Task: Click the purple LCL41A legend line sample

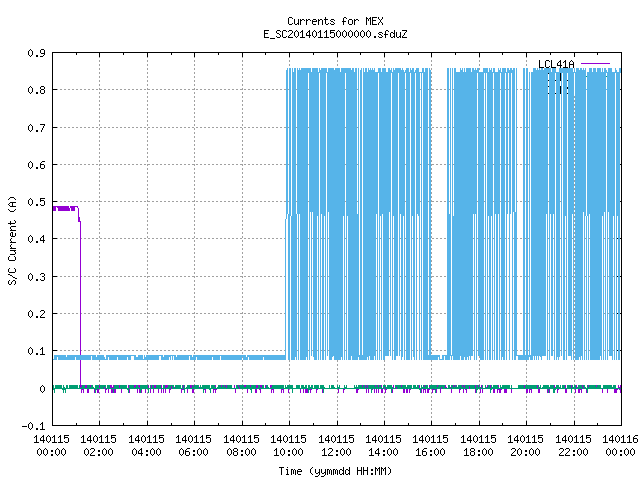Action: click(596, 64)
